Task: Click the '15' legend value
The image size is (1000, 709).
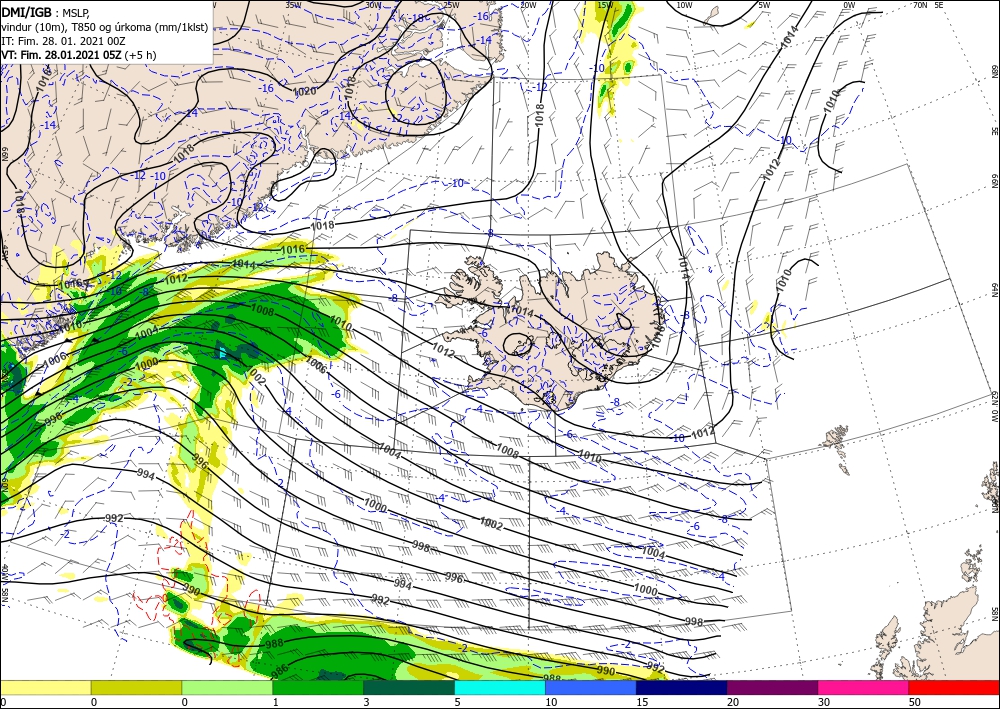Action: click(642, 702)
